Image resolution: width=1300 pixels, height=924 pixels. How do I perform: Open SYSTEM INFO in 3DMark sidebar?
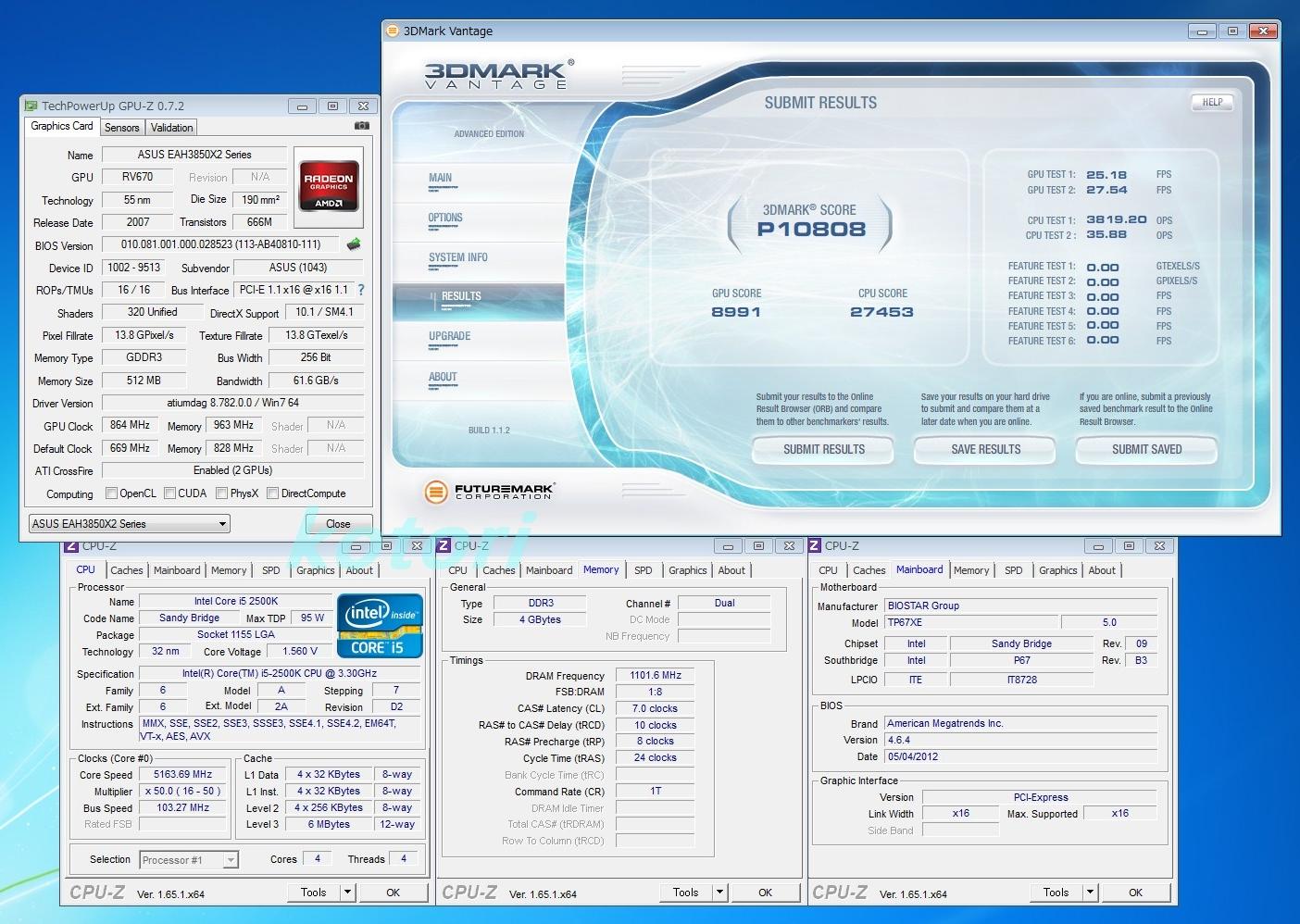tap(457, 258)
